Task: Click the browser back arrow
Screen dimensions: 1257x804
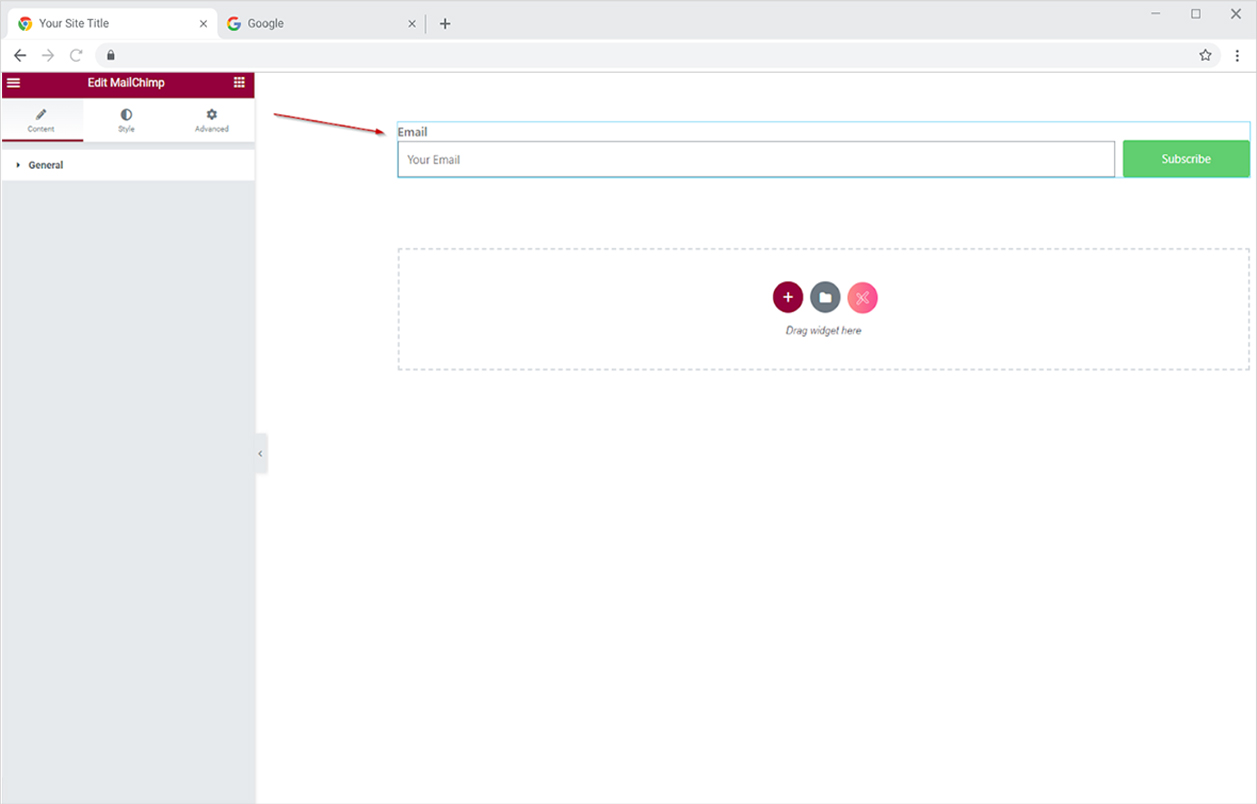Action: [x=20, y=55]
